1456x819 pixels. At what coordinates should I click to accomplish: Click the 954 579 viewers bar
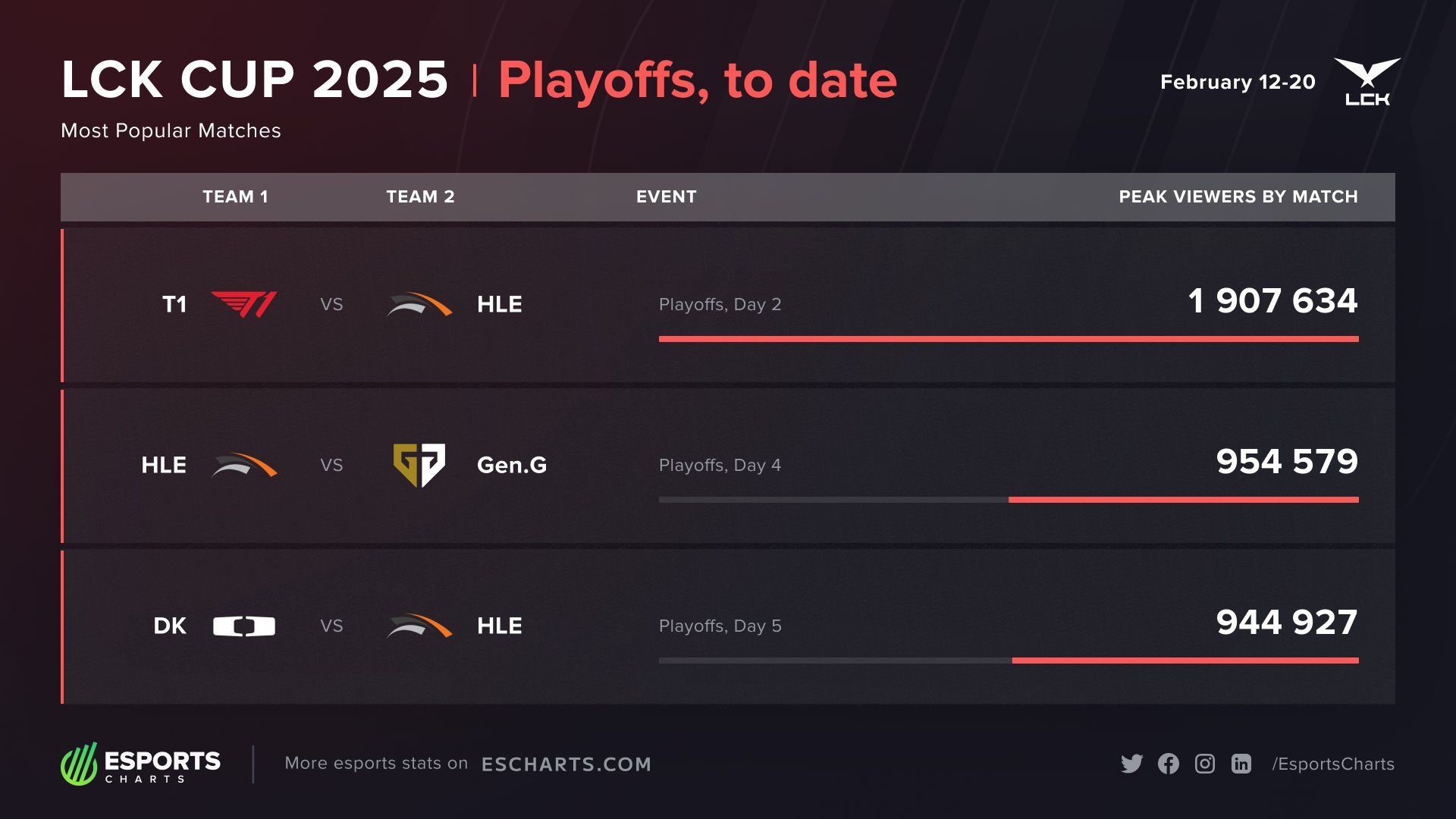coord(1183,500)
